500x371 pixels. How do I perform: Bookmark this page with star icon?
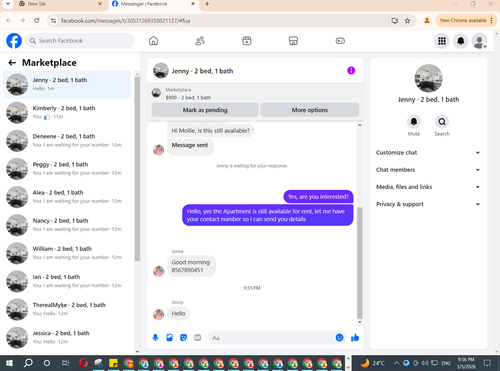(x=407, y=21)
